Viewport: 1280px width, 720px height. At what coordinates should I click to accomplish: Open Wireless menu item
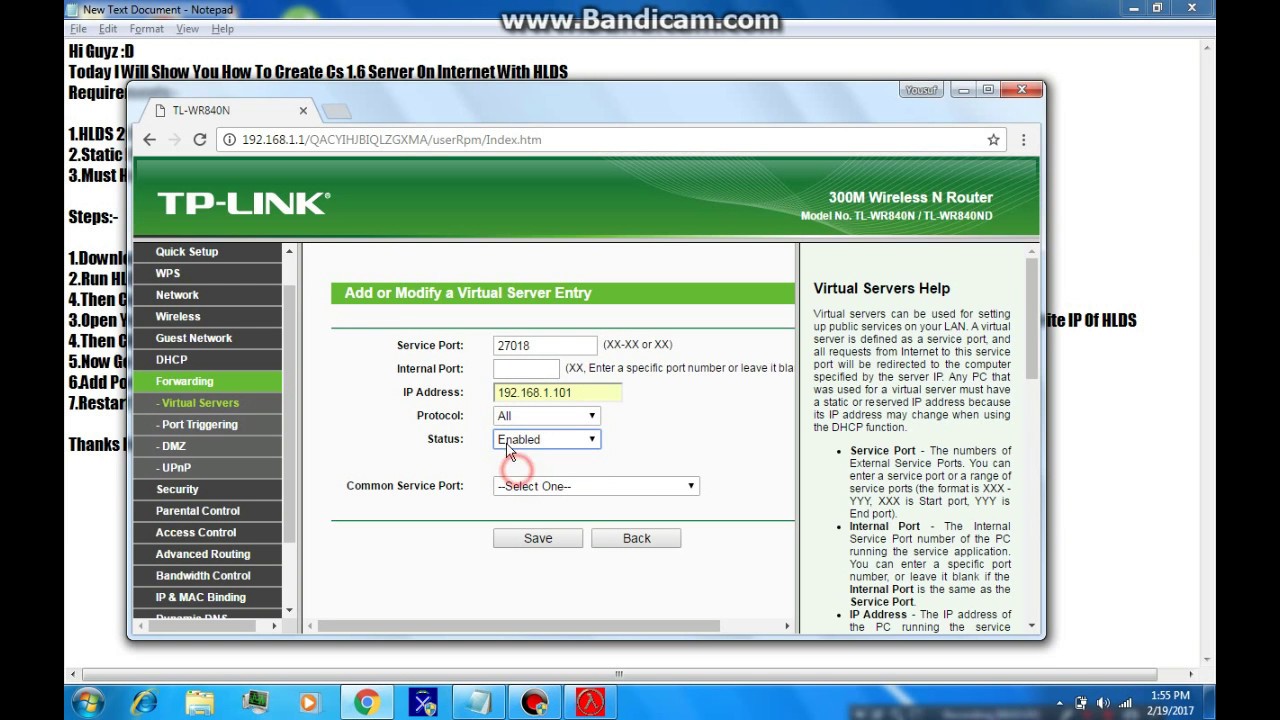(x=208, y=317)
